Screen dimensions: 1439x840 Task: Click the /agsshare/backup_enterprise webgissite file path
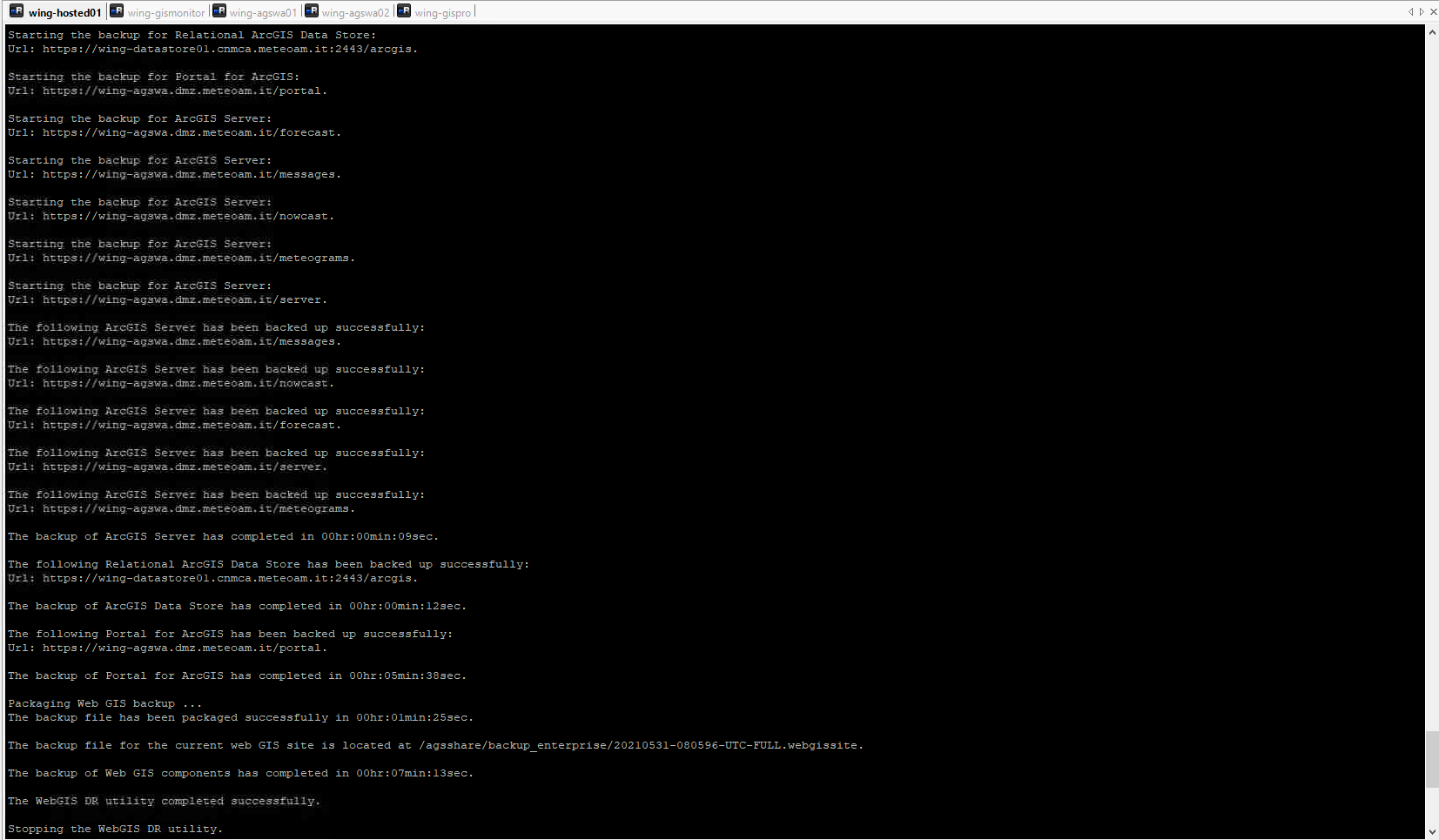tap(642, 745)
